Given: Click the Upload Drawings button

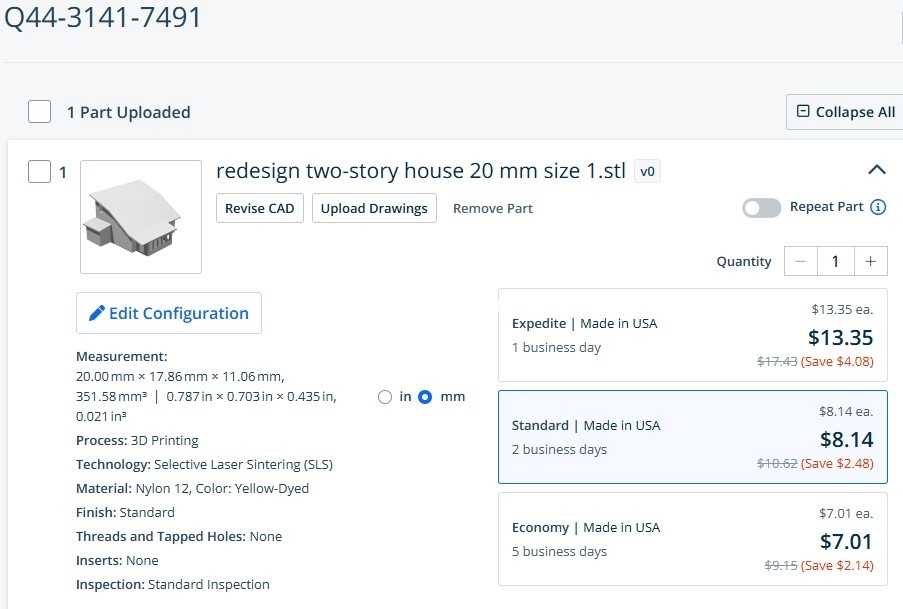Looking at the screenshot, I should click(374, 208).
